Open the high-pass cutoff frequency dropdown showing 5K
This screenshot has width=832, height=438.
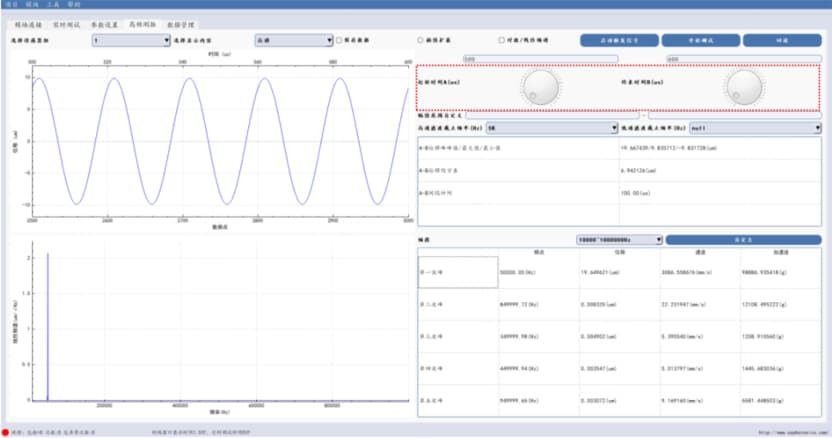point(552,128)
